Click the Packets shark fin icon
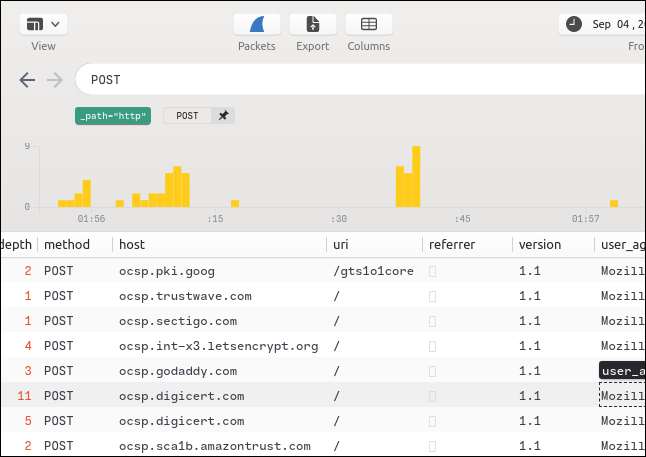This screenshot has width=646, height=457. pyautogui.click(x=257, y=24)
